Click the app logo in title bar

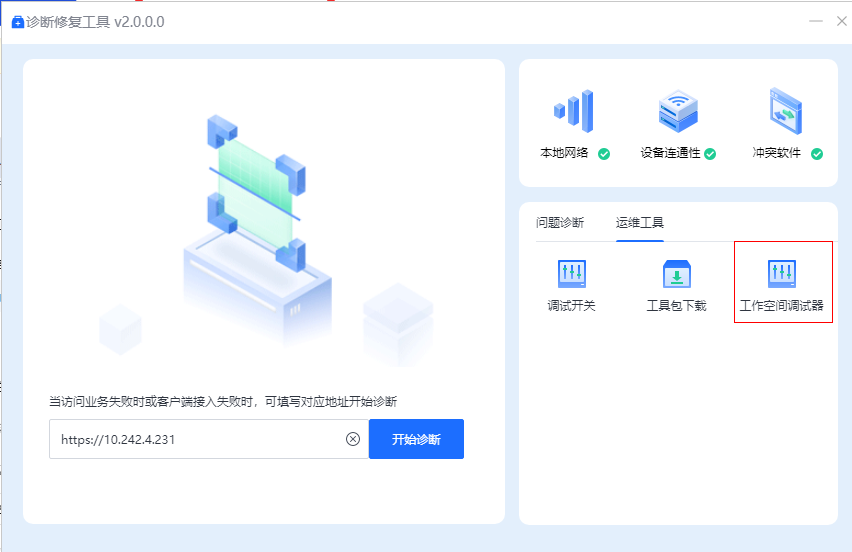coord(17,22)
